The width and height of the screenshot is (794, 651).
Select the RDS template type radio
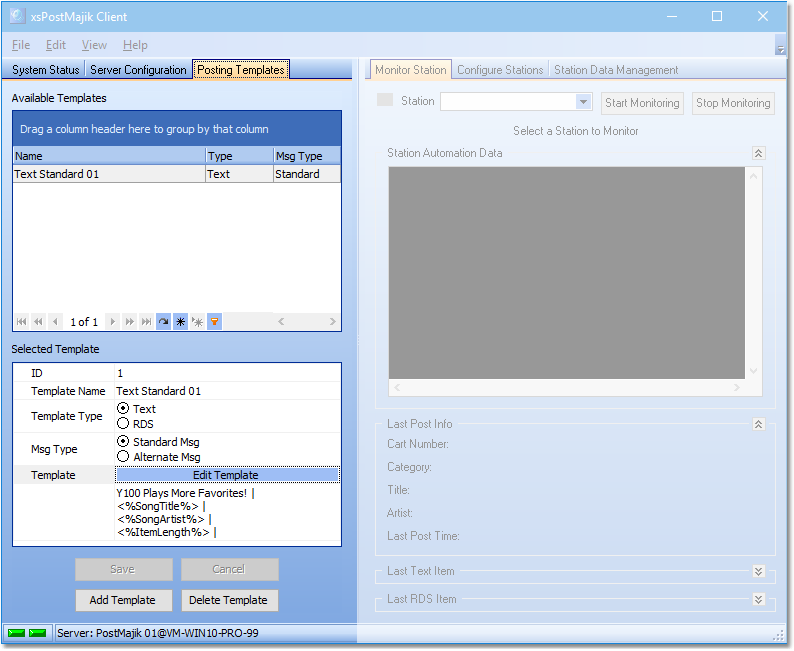pyautogui.click(x=123, y=424)
